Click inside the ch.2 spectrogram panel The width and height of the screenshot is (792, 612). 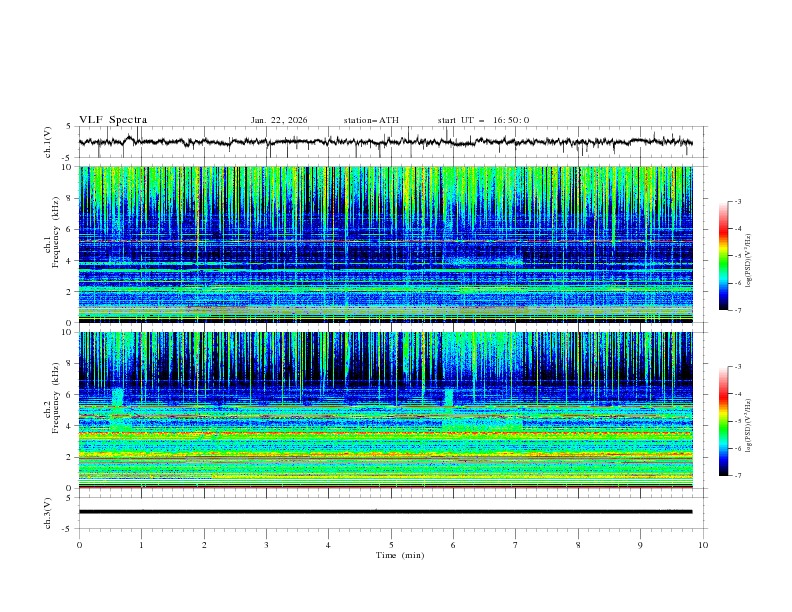point(386,410)
